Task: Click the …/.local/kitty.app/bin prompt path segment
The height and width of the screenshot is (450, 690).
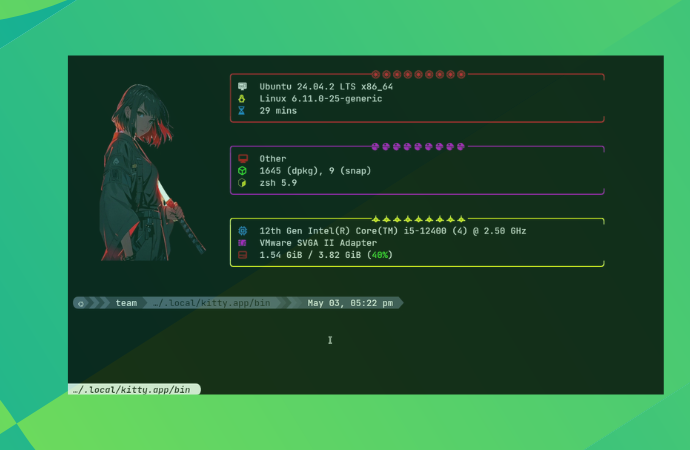Action: pos(212,303)
